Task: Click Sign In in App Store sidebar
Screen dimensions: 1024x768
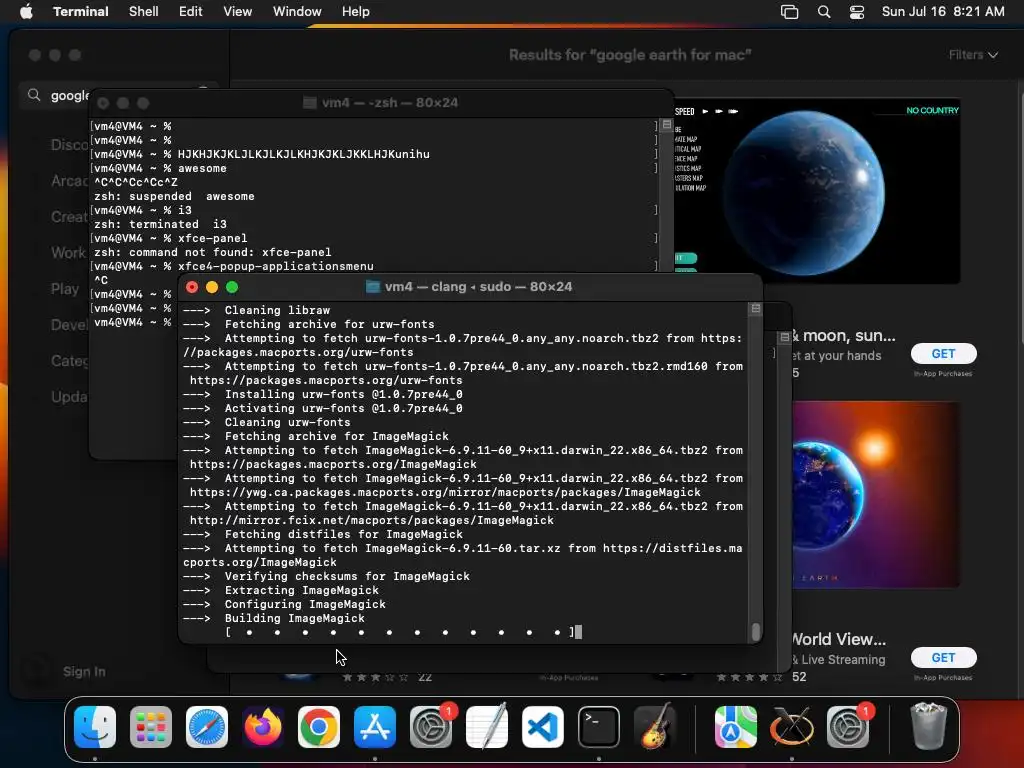Action: point(84,671)
